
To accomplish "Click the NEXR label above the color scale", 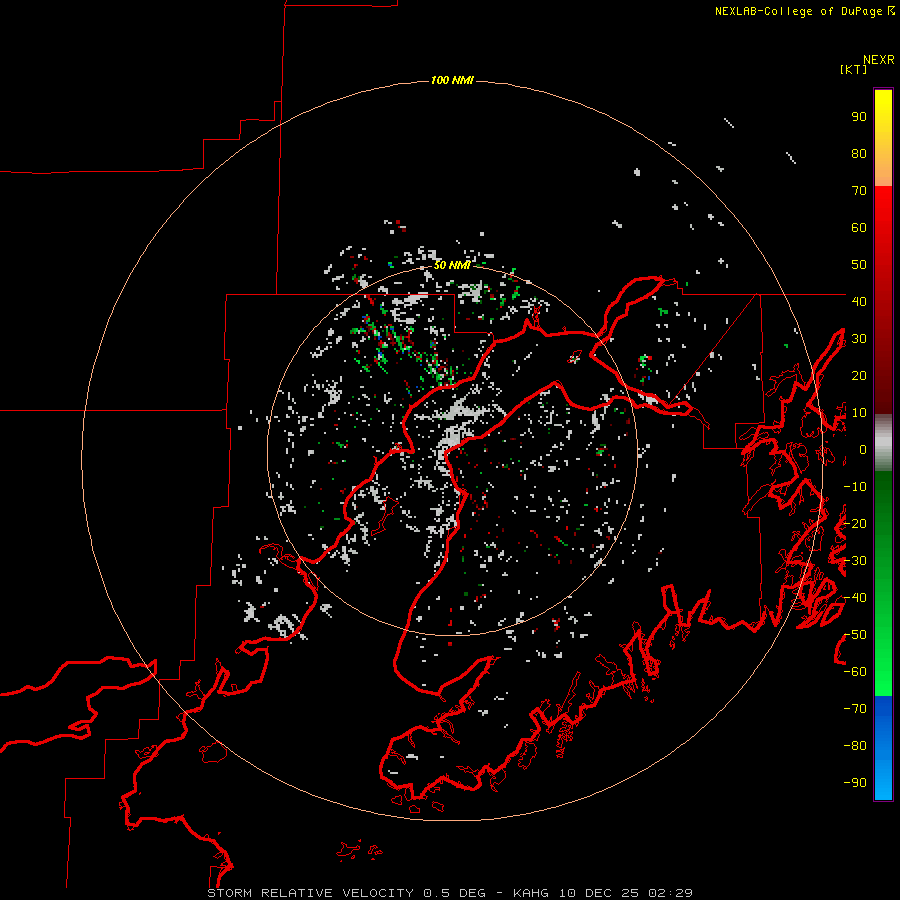I will [878, 60].
